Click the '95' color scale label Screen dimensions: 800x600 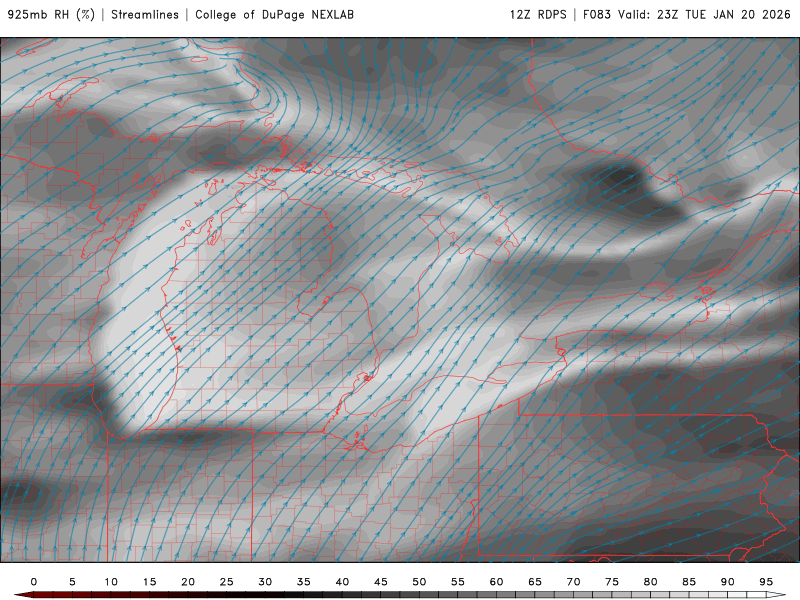(766, 582)
